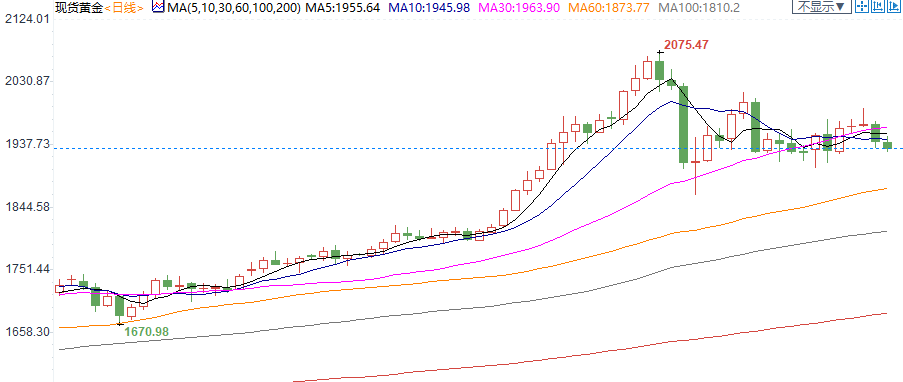Click the MA5:1955.64 value

[x=343, y=7]
